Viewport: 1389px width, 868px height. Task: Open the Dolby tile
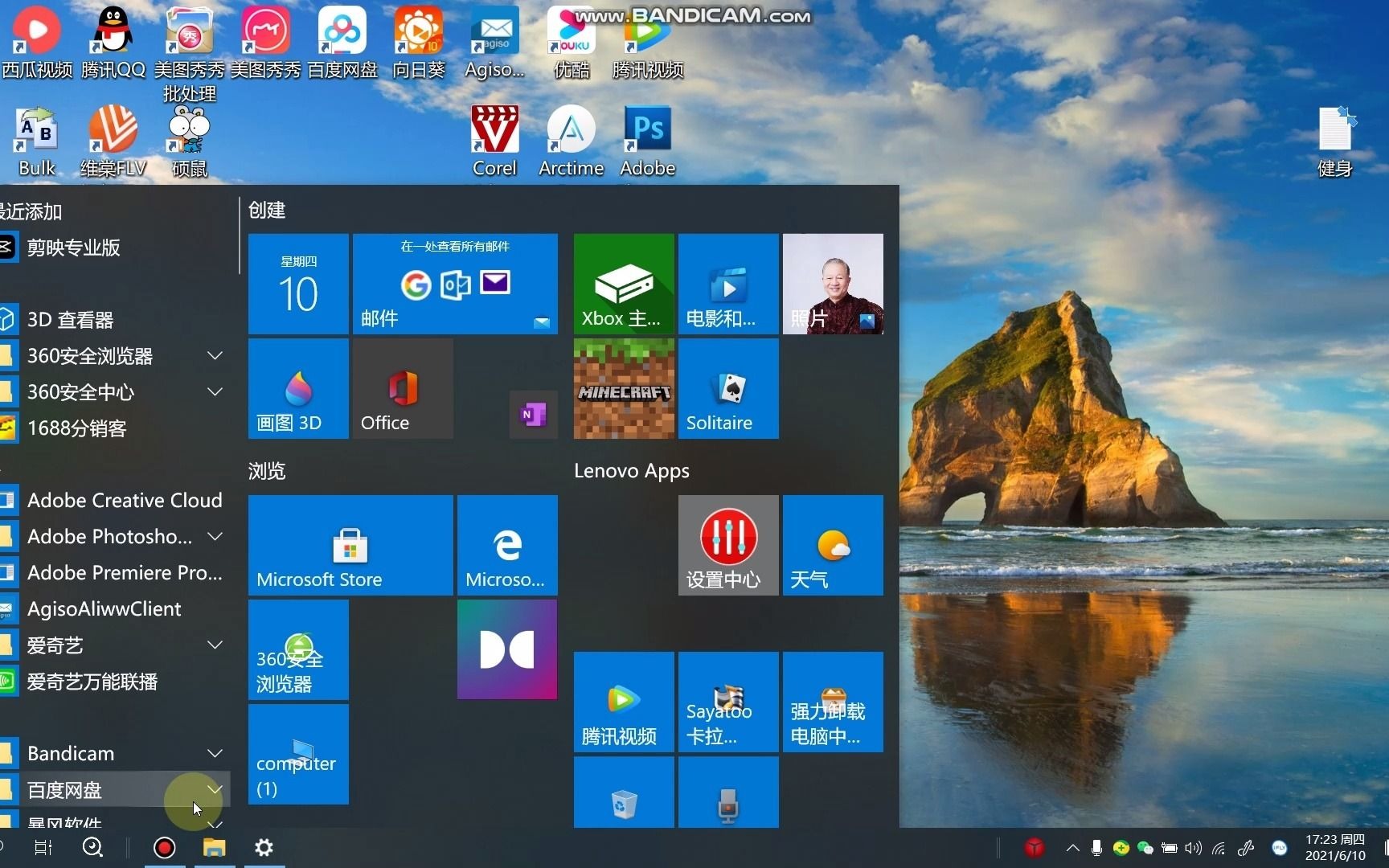coord(507,649)
